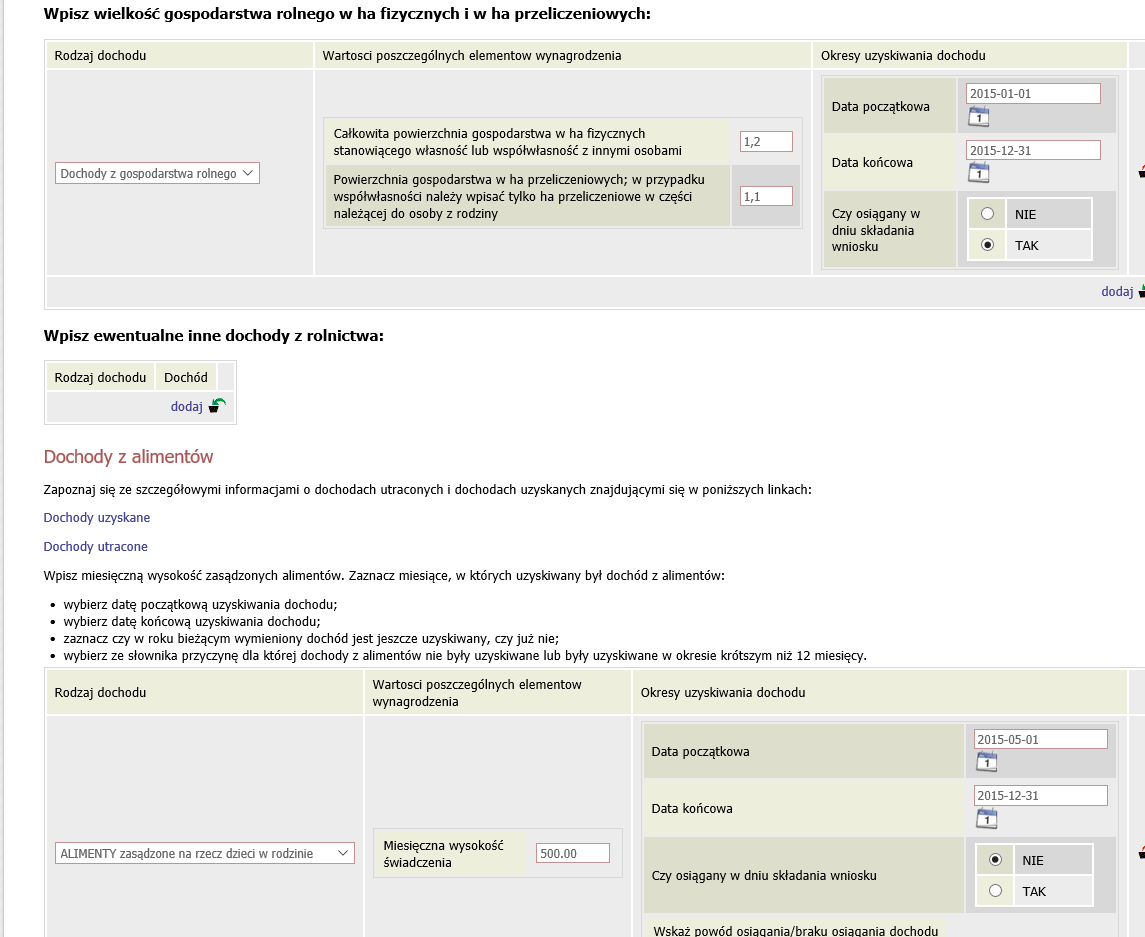Screen dimensions: 1145x937
Task: Click the green arrow icon next to dodaj in other farm incomes
Action: (217, 405)
